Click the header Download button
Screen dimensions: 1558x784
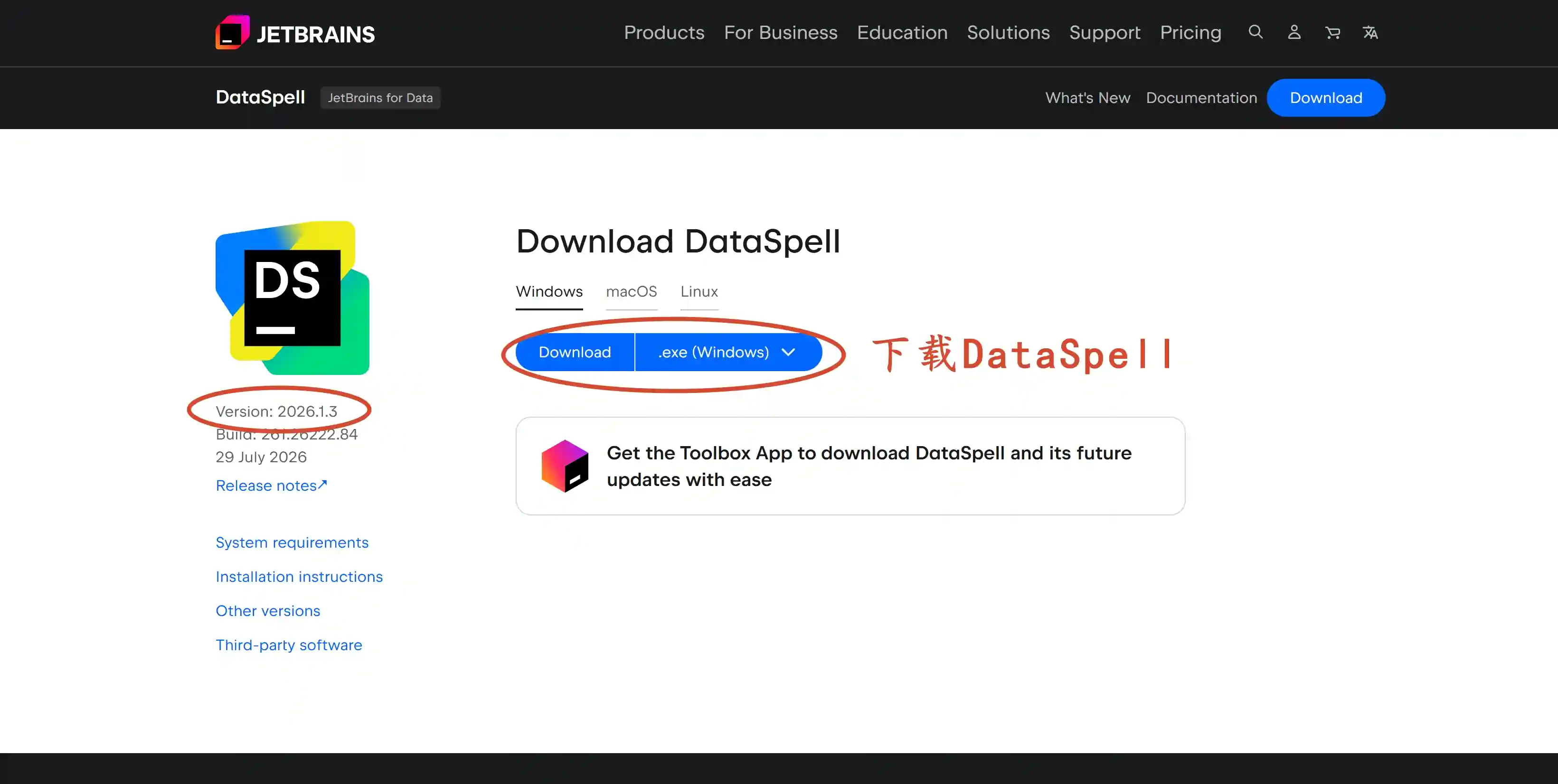click(x=1326, y=98)
